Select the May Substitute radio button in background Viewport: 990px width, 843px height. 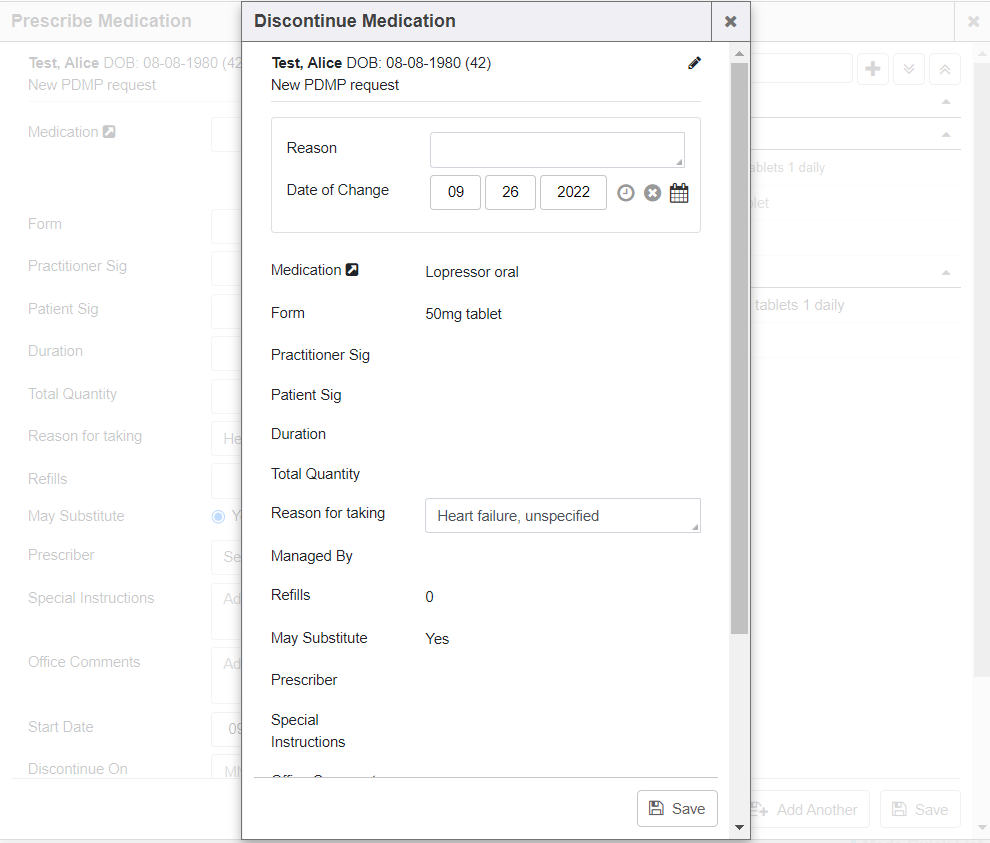coord(218,516)
